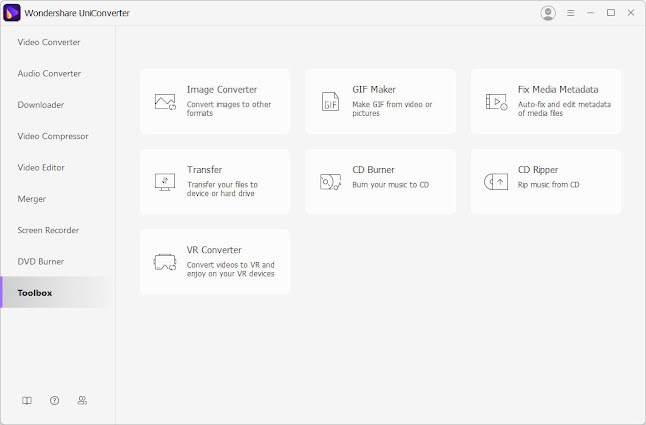Click the Fix Media Metadata film icon
This screenshot has height=425, width=646.
point(496,102)
